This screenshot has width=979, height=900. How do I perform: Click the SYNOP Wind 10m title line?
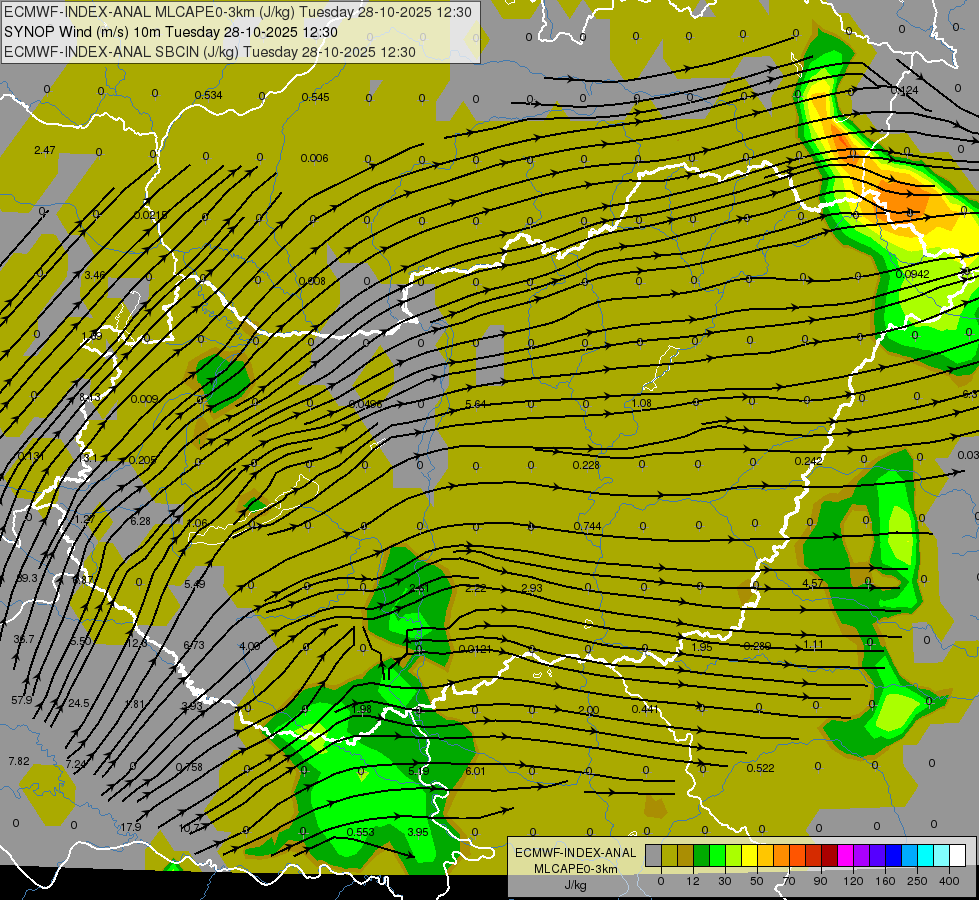170,32
